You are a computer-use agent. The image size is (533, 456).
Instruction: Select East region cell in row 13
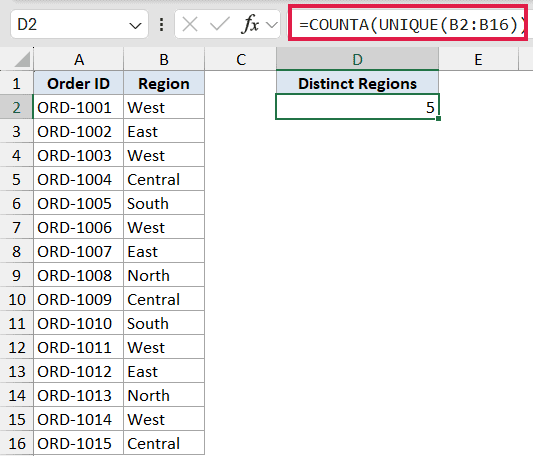click(x=164, y=371)
